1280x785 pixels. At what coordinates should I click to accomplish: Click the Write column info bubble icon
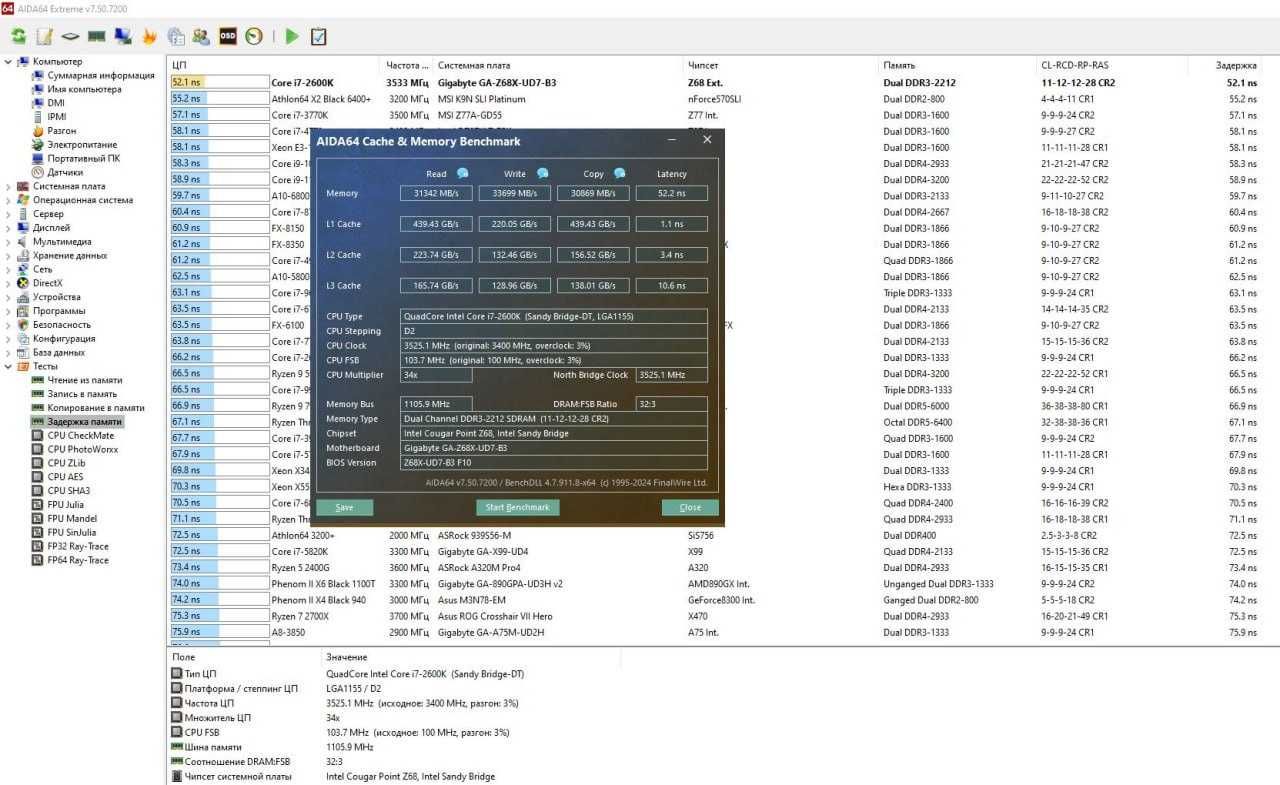click(541, 173)
